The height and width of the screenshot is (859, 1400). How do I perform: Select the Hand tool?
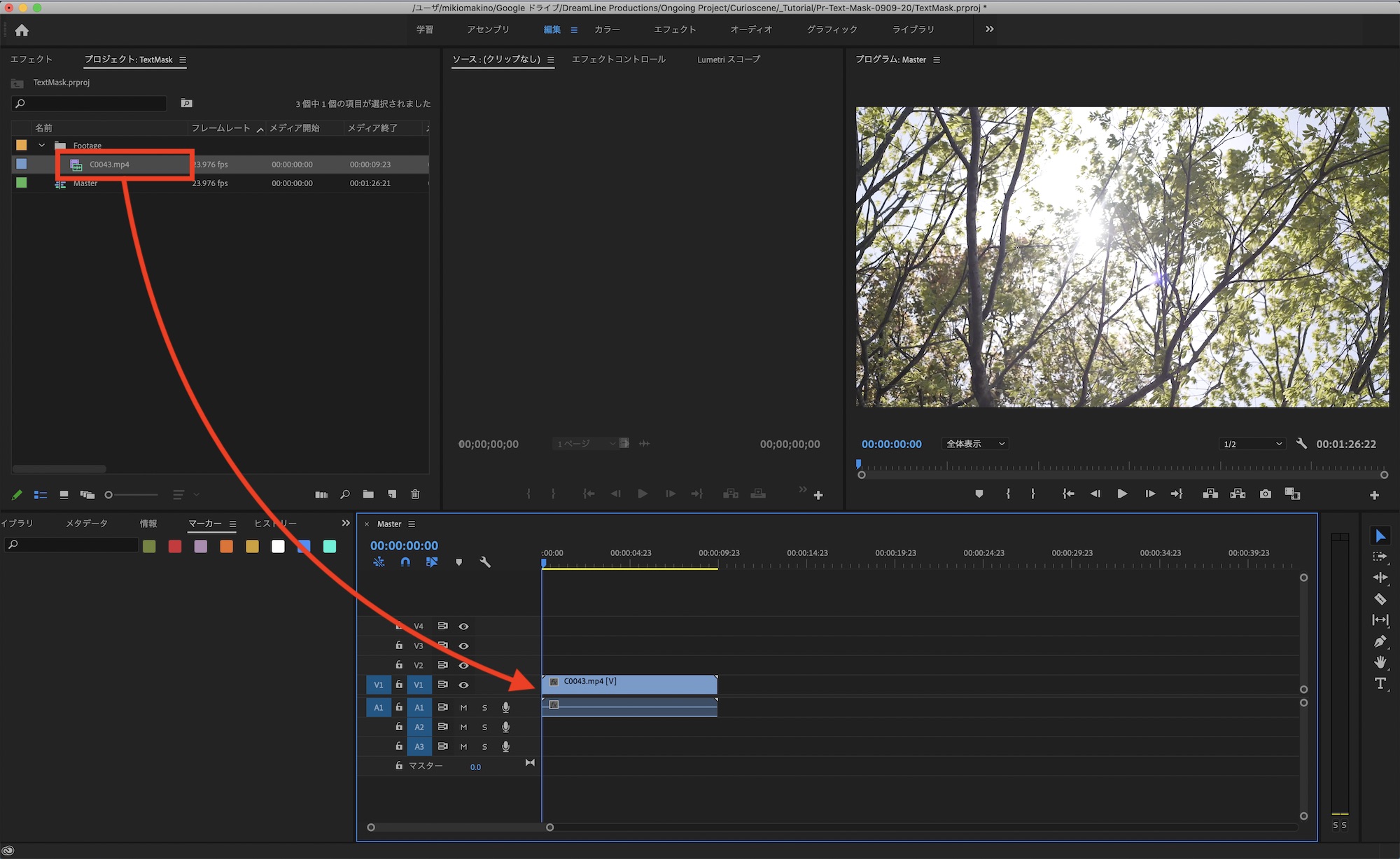coord(1380,662)
